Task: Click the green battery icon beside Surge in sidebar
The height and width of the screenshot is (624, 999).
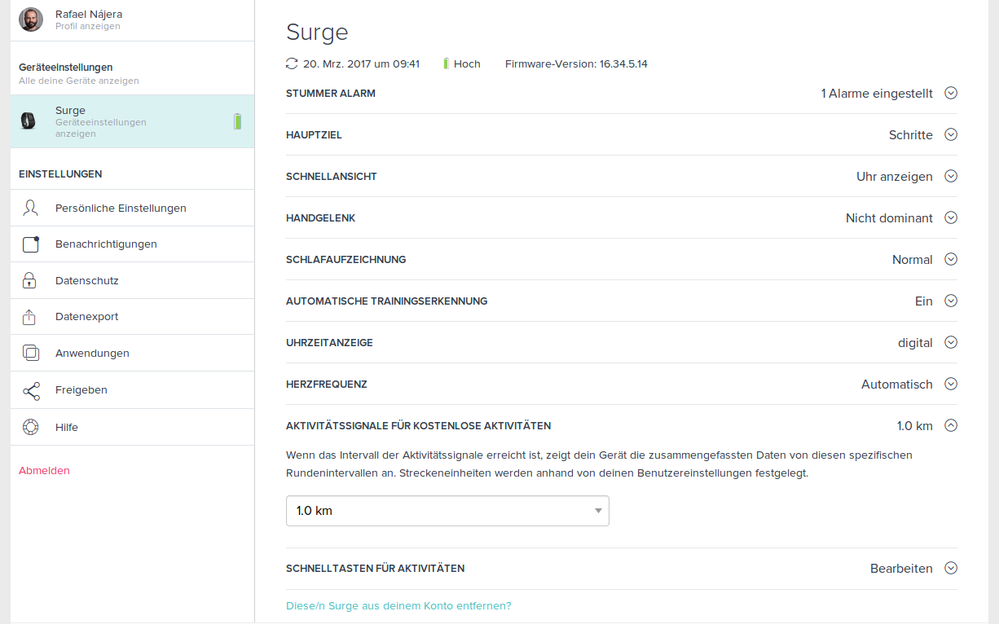Action: [237, 121]
